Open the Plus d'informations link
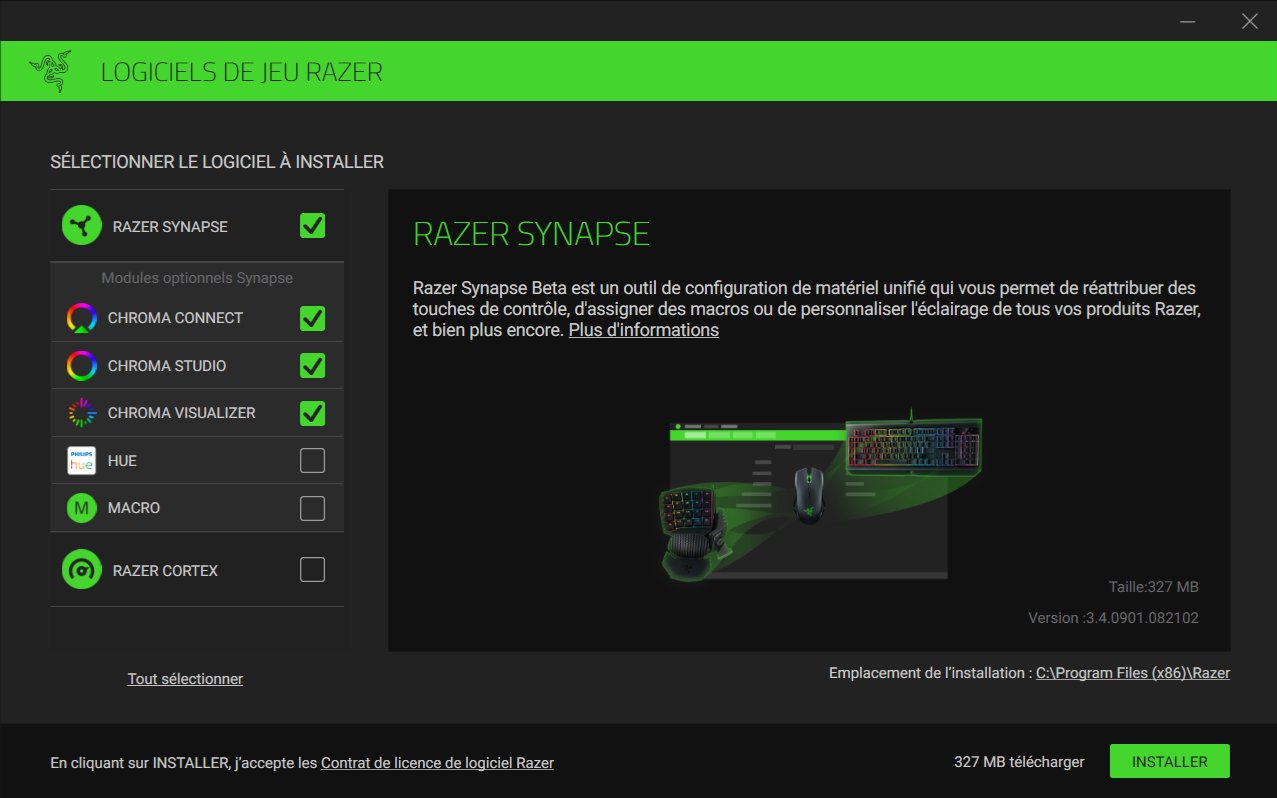Screen dimensions: 1277x798 [643, 329]
